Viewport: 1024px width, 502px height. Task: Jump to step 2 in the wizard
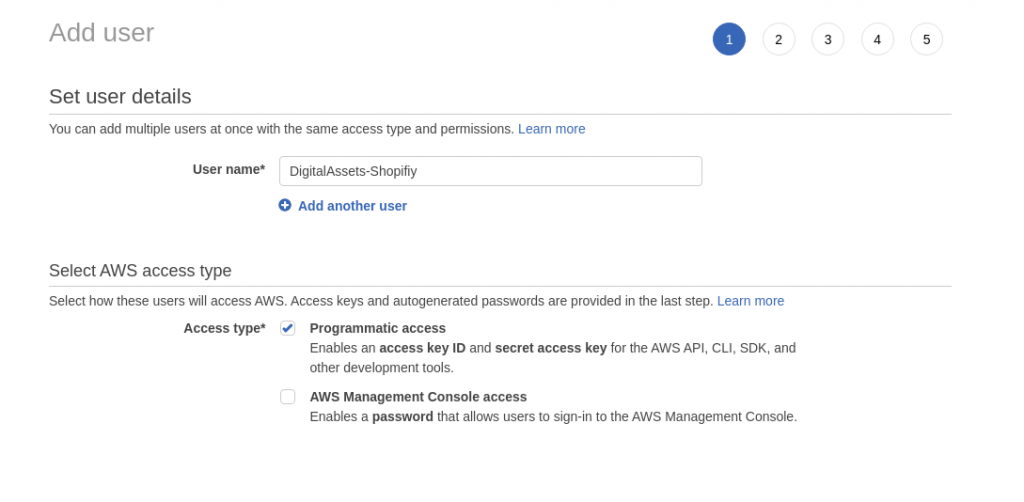(x=778, y=39)
